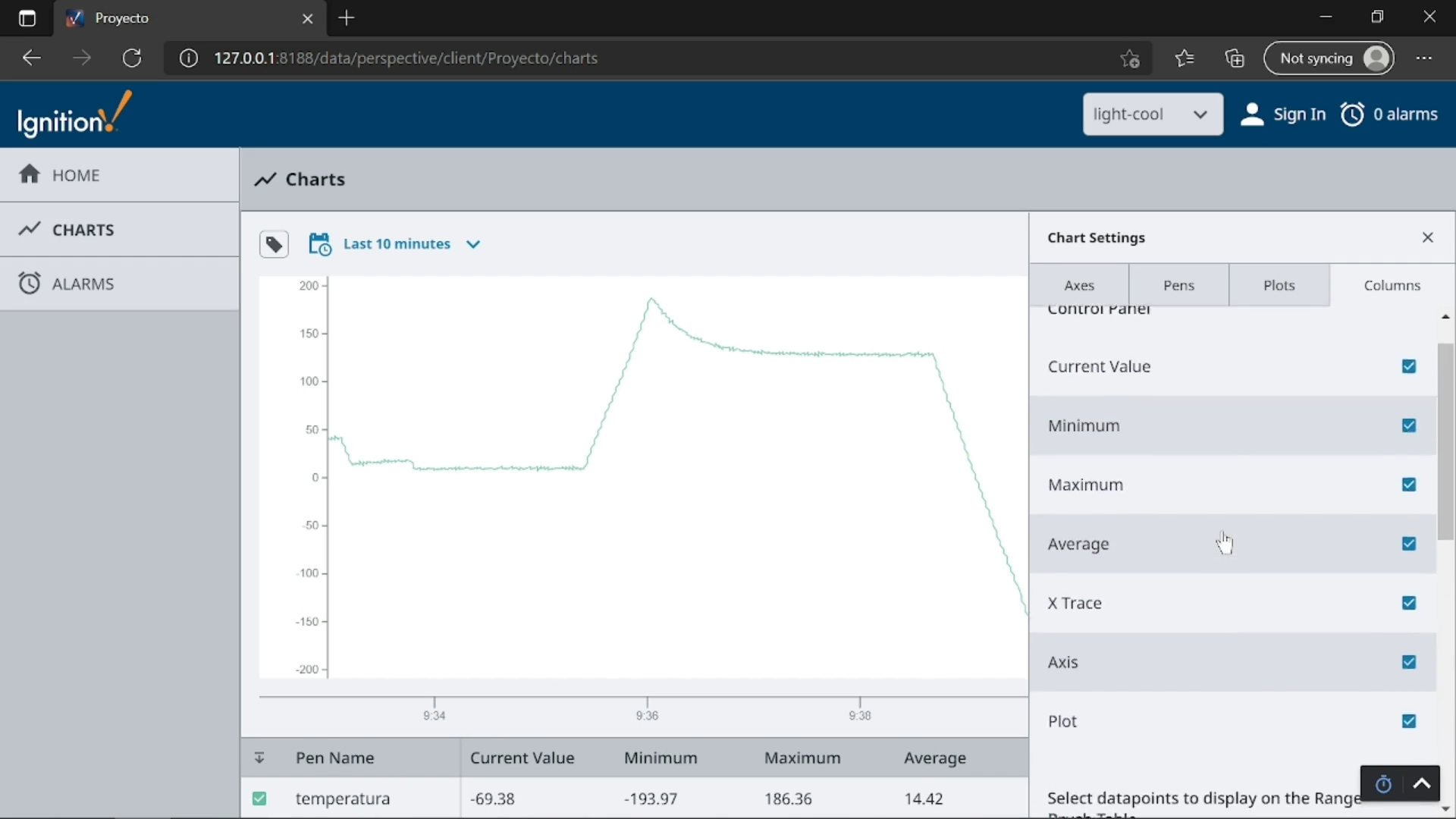Click the up chevron dock button
1456x819 pixels.
click(x=1422, y=784)
